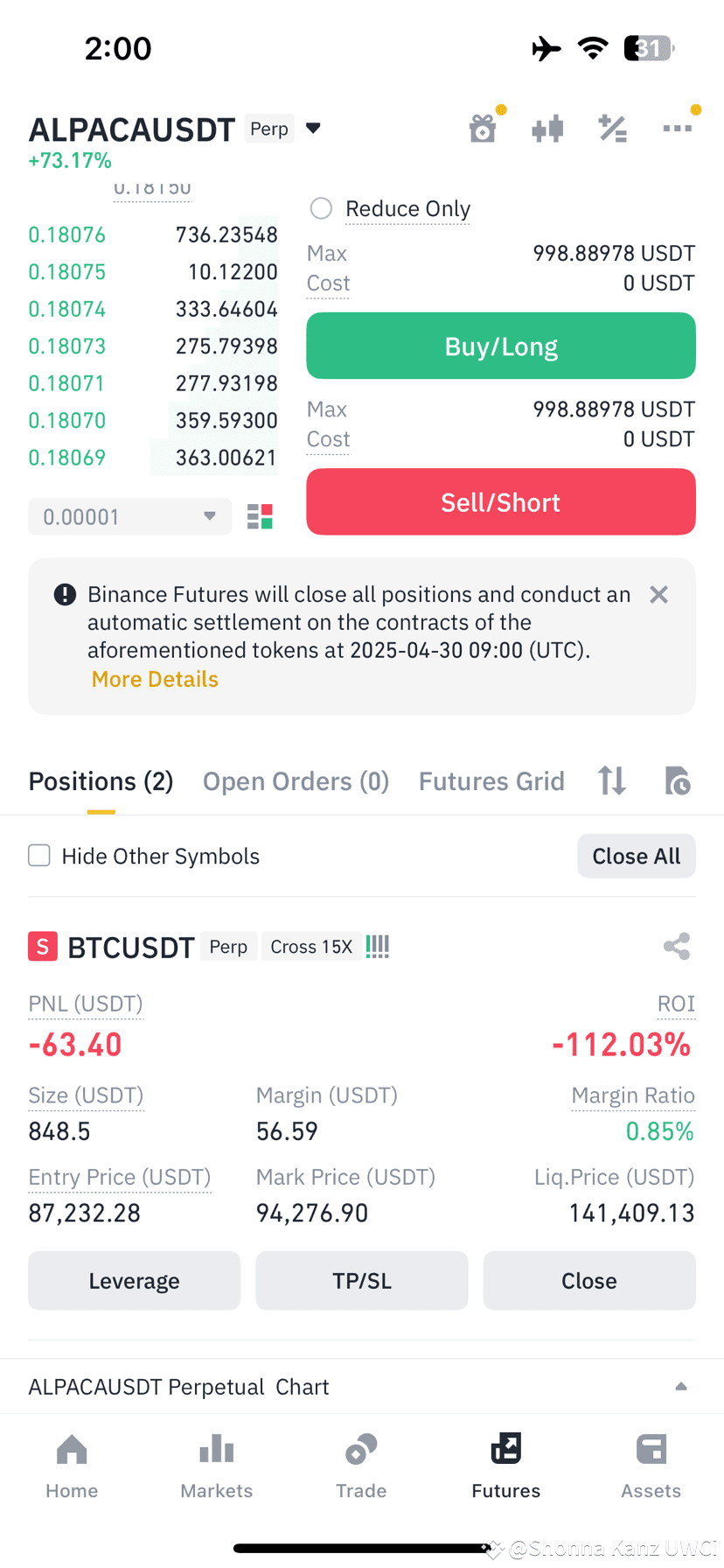This screenshot has width=724, height=1568.
Task: Dismiss the settlement notice banner
Action: tap(658, 595)
